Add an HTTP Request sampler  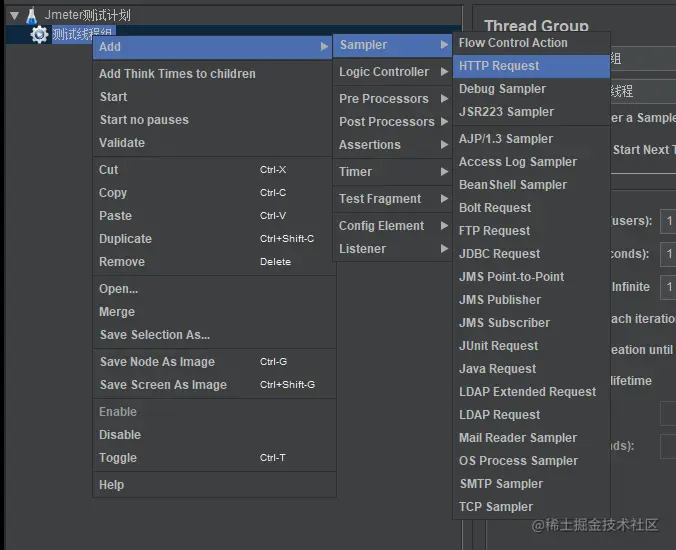pyautogui.click(x=531, y=66)
